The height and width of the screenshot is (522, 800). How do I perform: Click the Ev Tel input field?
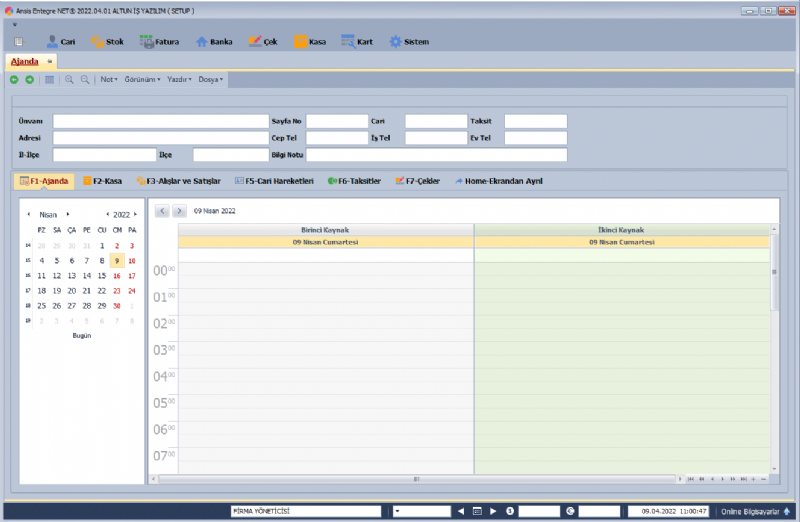(x=536, y=138)
